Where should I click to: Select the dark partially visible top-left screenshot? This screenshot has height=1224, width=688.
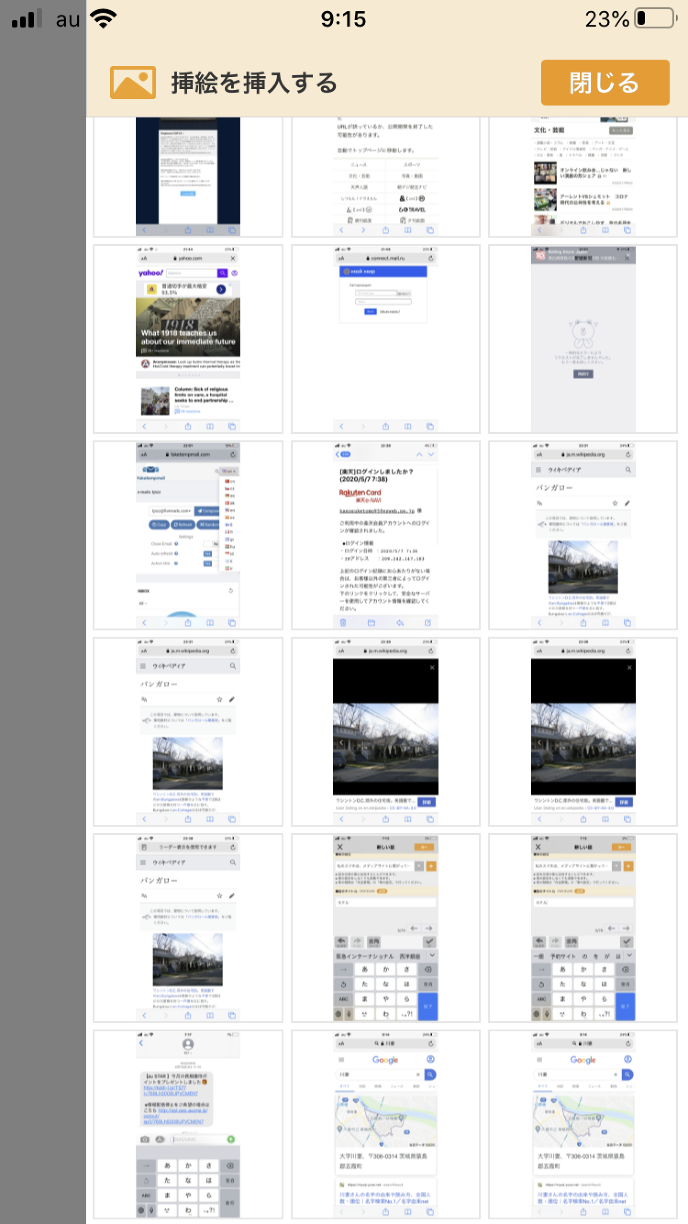pyautogui.click(x=189, y=177)
